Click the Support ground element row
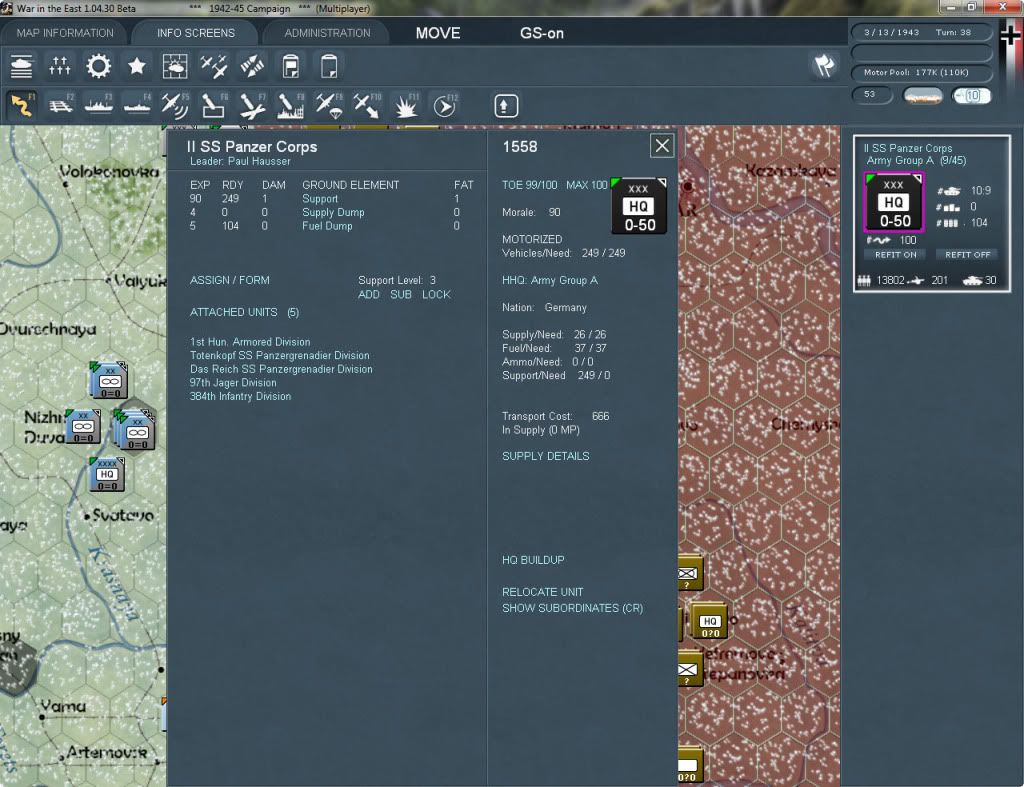The height and width of the screenshot is (787, 1024). click(325, 199)
